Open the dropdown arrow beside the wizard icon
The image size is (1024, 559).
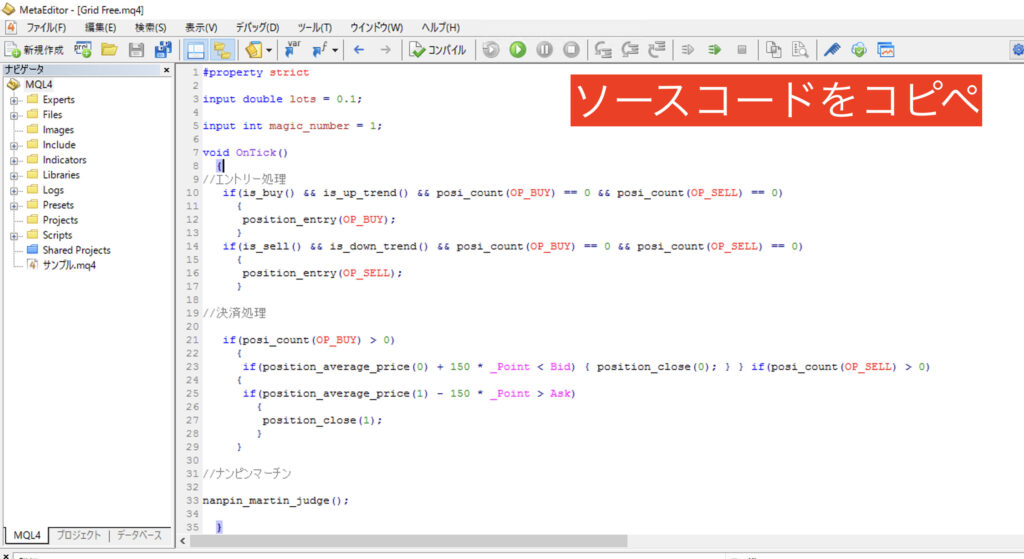pyautogui.click(x=268, y=50)
